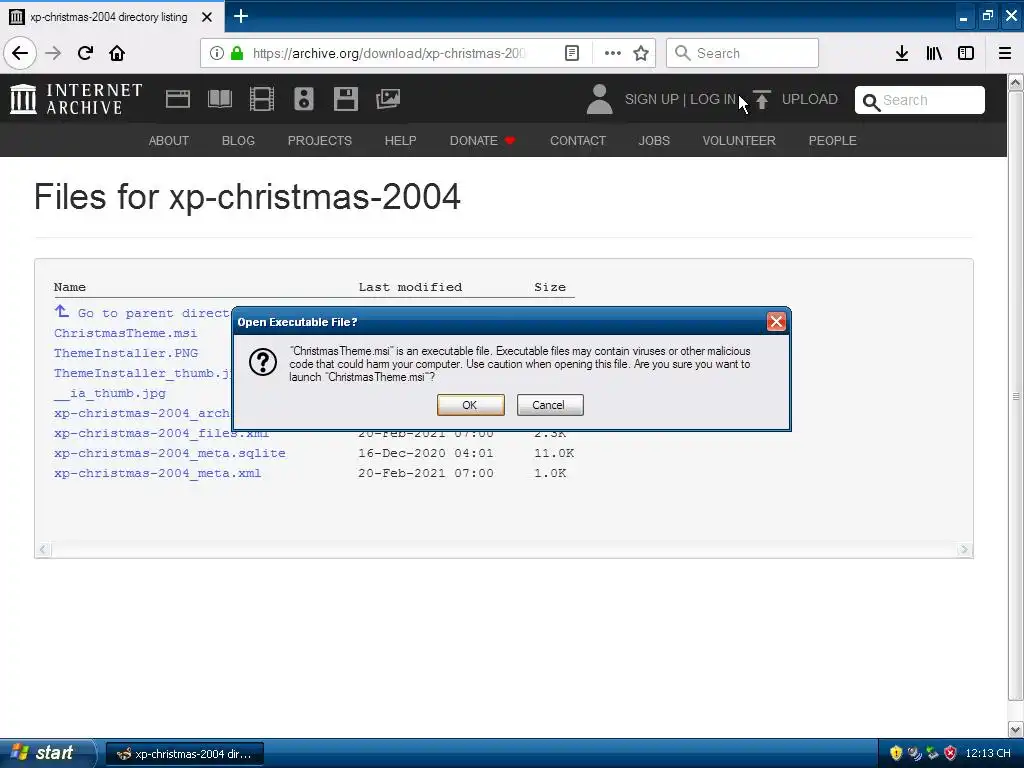Open the __ia_thumb.jpg file link
The height and width of the screenshot is (768, 1024).
[110, 393]
